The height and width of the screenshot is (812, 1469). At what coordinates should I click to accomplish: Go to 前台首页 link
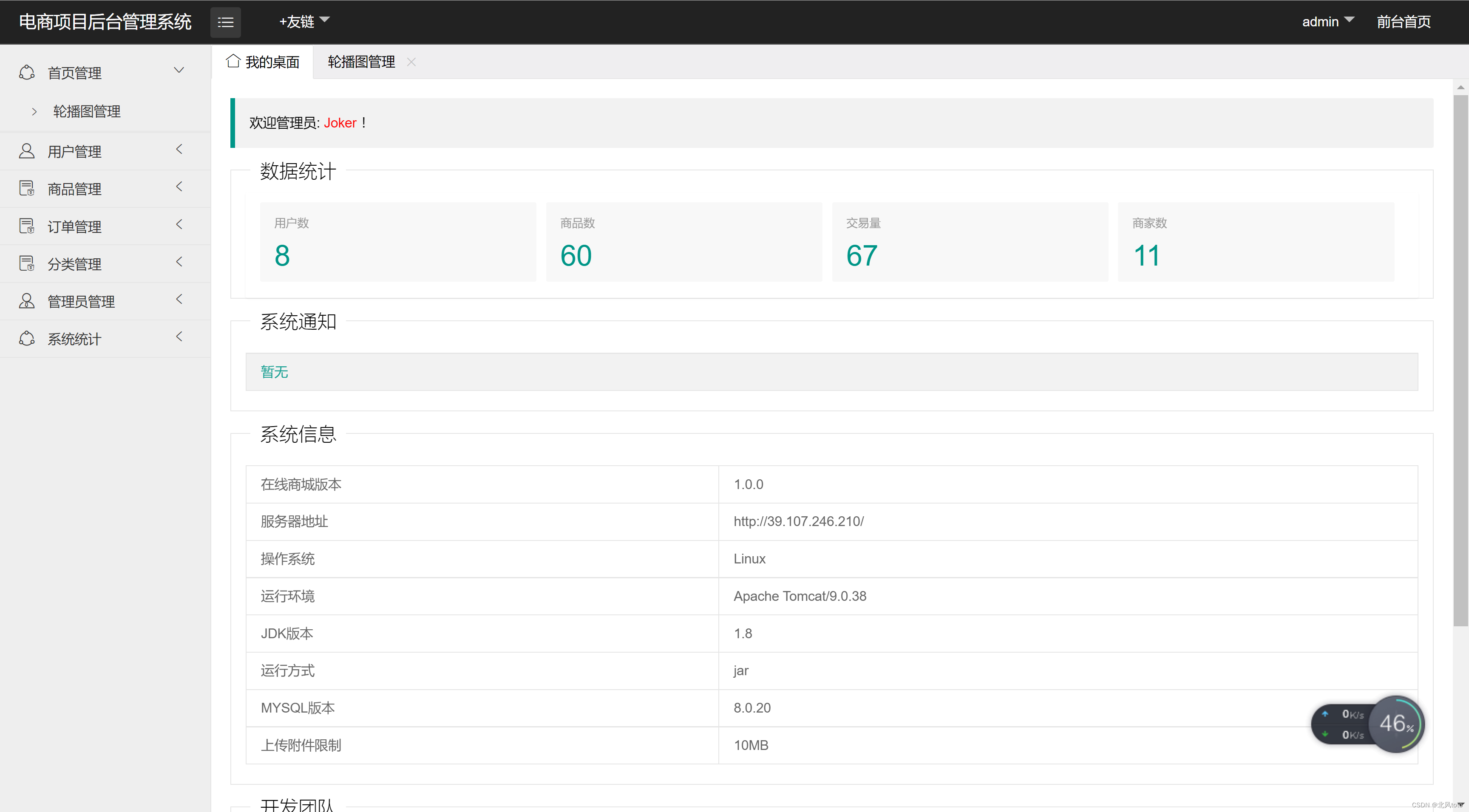click(1404, 22)
